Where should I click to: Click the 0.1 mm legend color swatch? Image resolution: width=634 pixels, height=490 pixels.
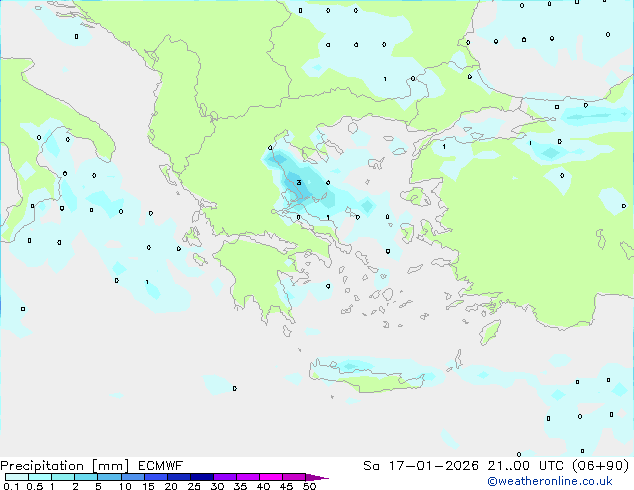pyautogui.click(x=17, y=477)
